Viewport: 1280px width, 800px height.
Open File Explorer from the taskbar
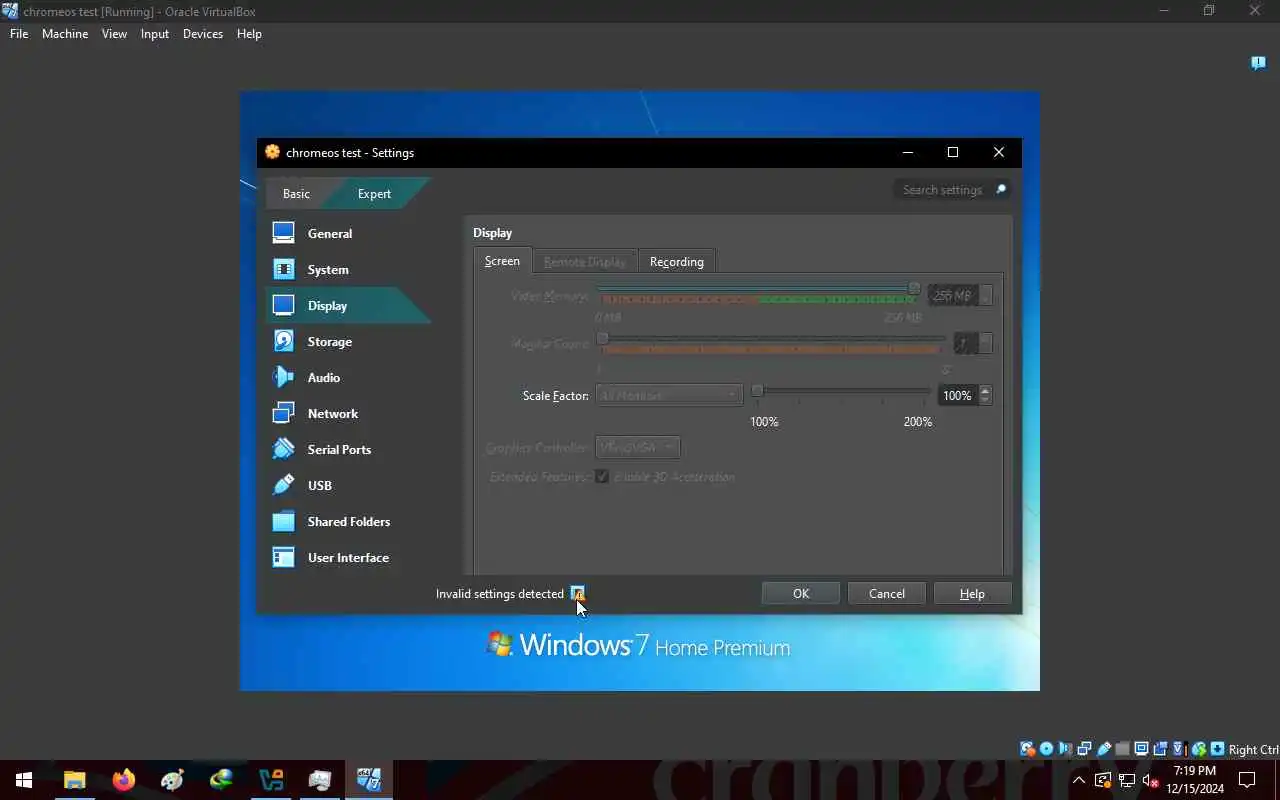(x=75, y=780)
